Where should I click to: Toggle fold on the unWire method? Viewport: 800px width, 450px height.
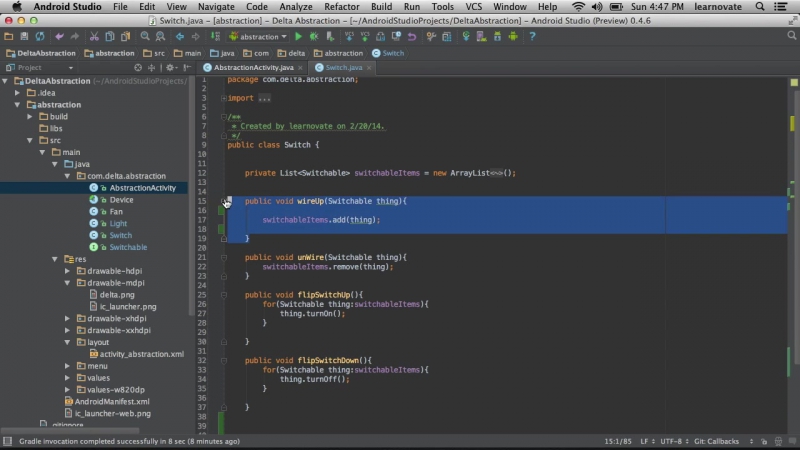224,258
